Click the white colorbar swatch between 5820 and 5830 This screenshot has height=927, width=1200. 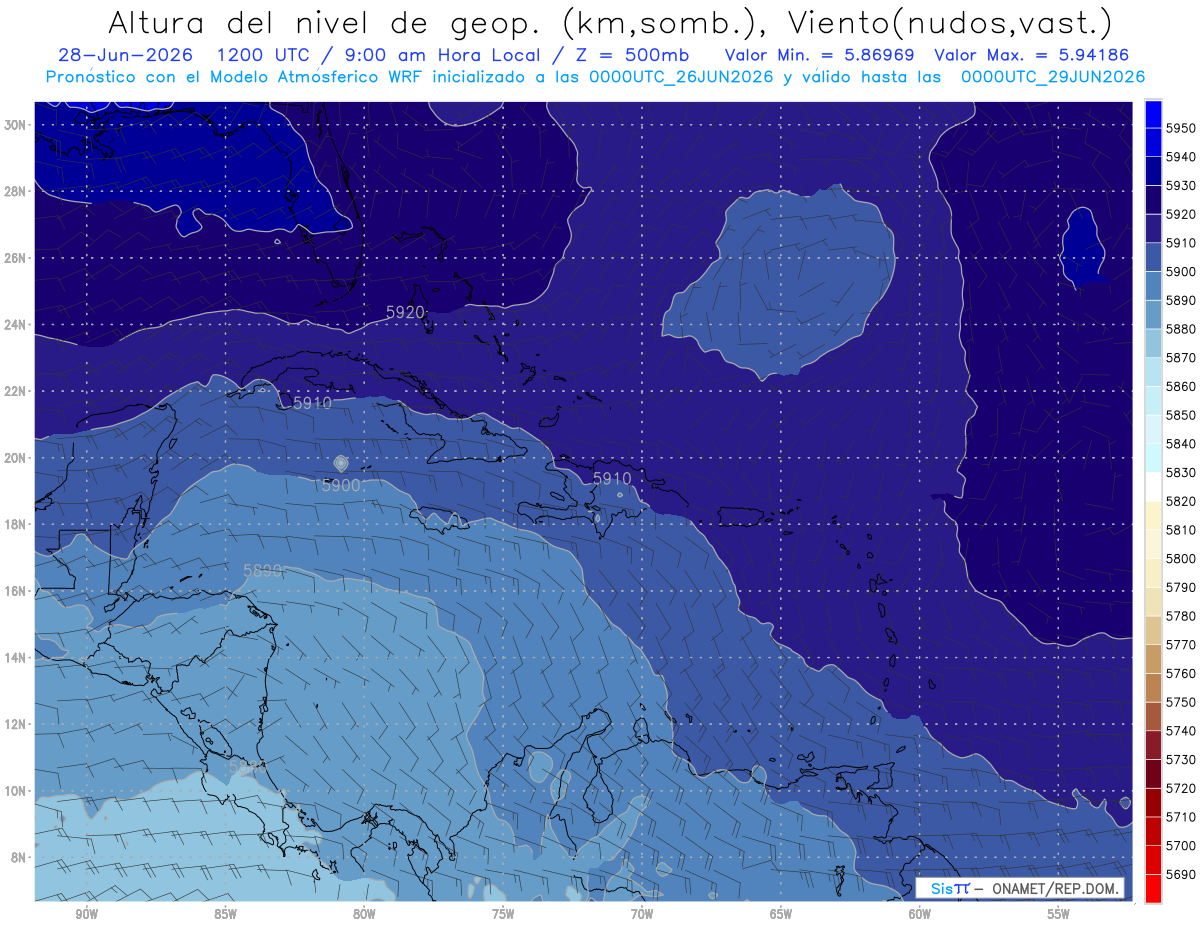pyautogui.click(x=1153, y=487)
